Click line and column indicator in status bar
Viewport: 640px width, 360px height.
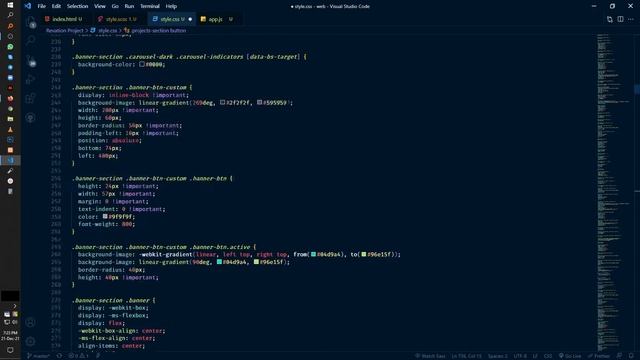pyautogui.click(x=466, y=356)
